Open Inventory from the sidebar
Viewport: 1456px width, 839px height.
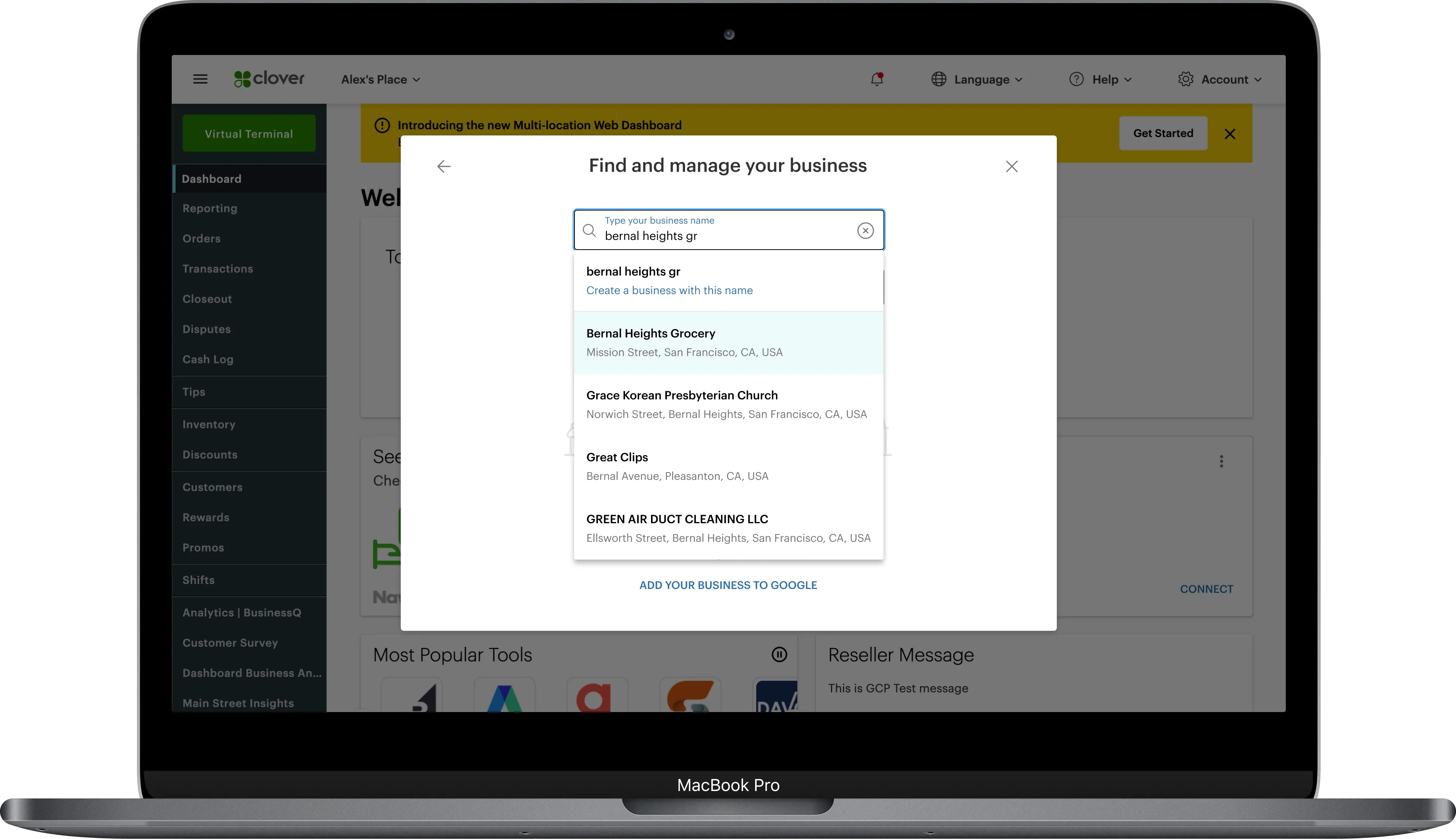(208, 425)
